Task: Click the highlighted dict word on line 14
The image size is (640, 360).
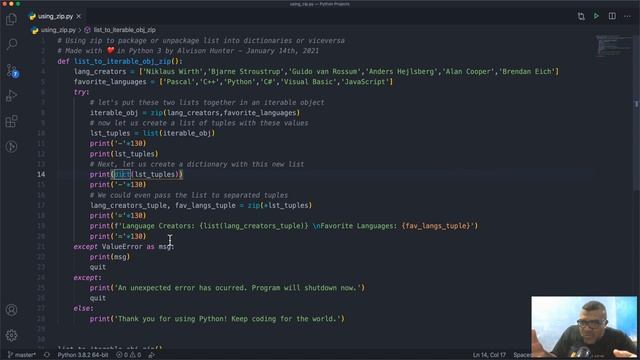Action: pyautogui.click(x=122, y=175)
